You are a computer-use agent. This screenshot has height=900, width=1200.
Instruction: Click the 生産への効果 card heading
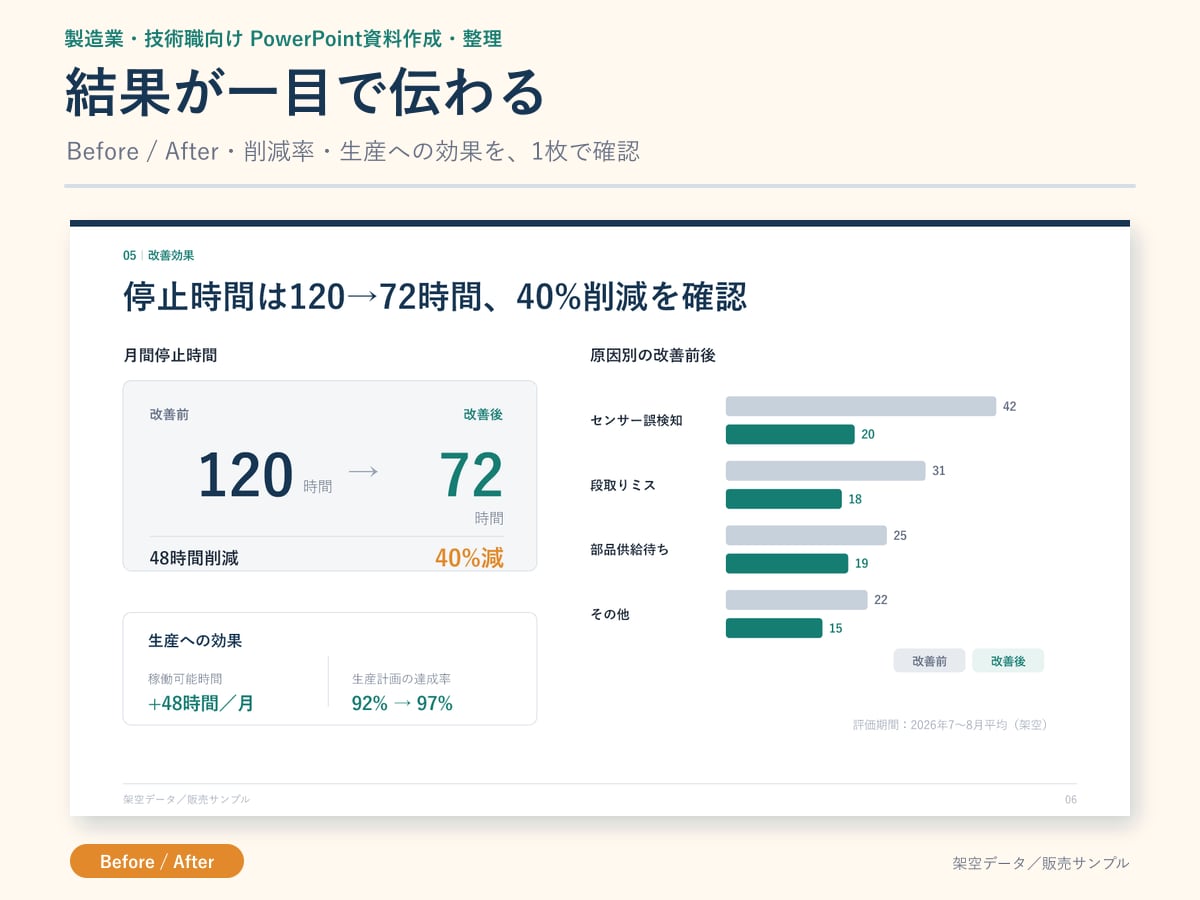tap(195, 640)
